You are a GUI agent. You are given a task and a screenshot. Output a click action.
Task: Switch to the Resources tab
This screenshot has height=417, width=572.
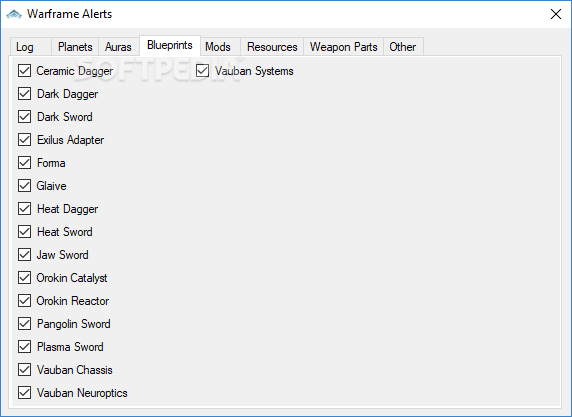coord(272,47)
